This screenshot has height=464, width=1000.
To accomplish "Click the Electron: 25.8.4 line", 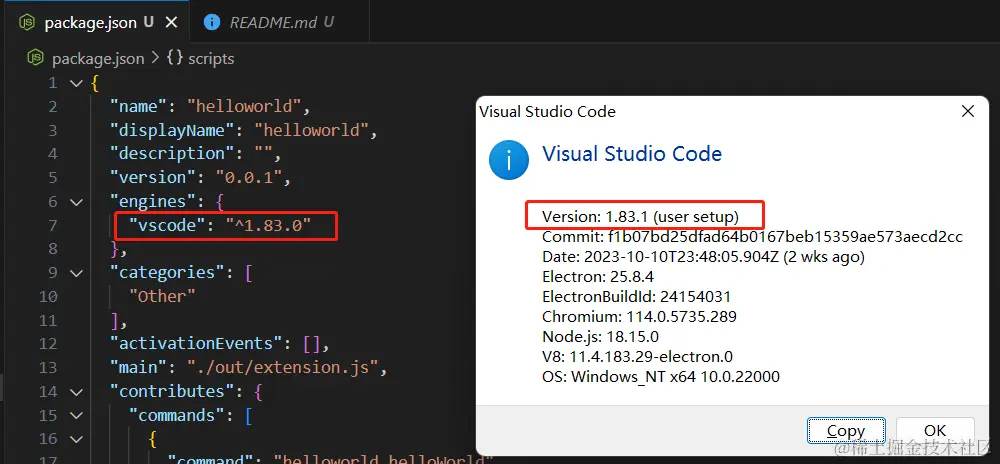I will tap(598, 277).
